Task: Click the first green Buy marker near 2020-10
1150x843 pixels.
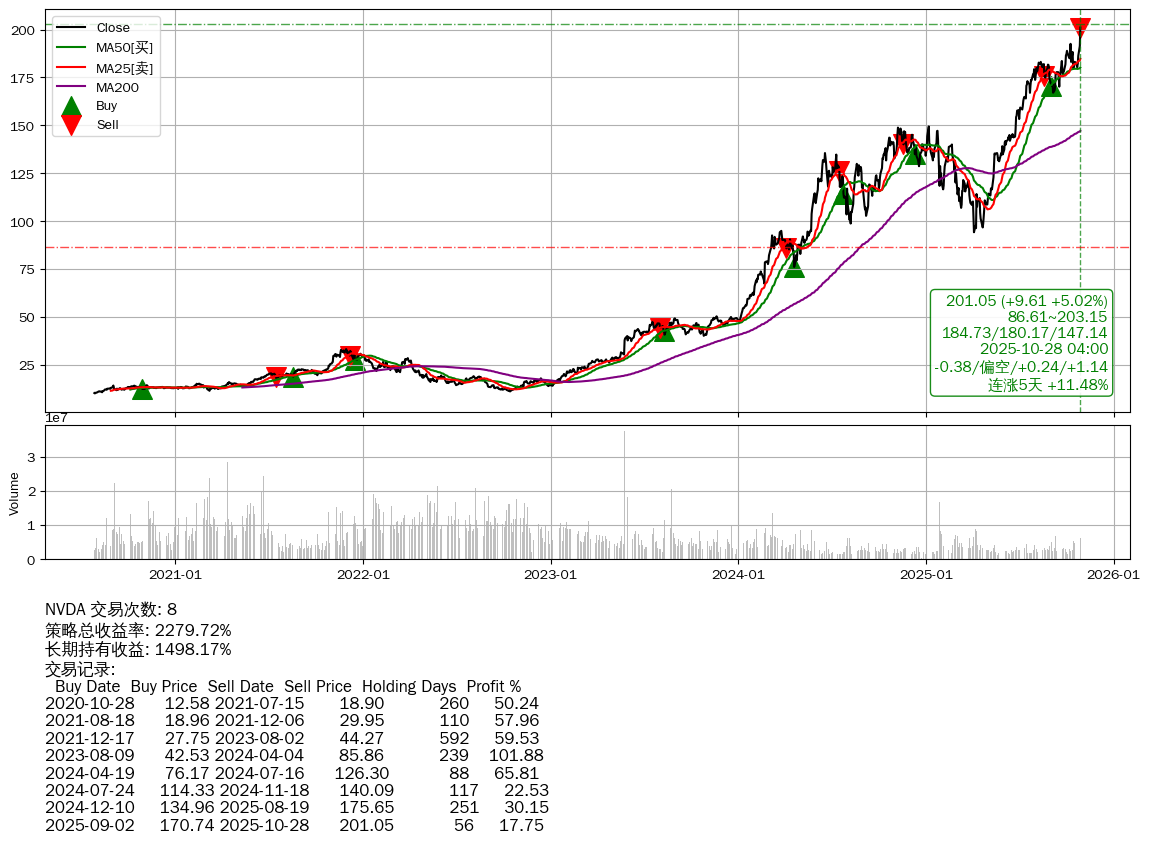Action: [142, 389]
